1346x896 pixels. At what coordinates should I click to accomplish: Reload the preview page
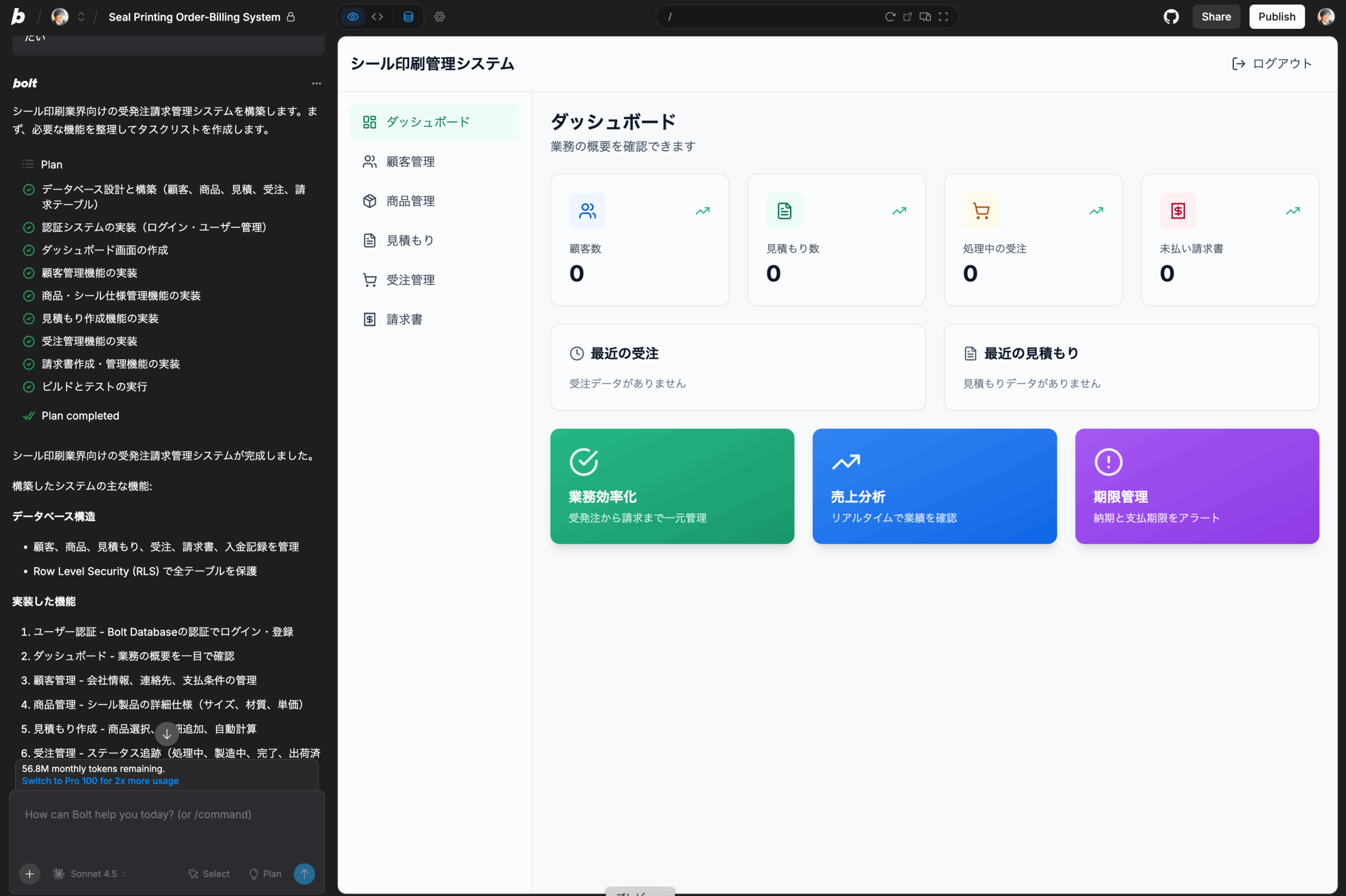pyautogui.click(x=890, y=17)
